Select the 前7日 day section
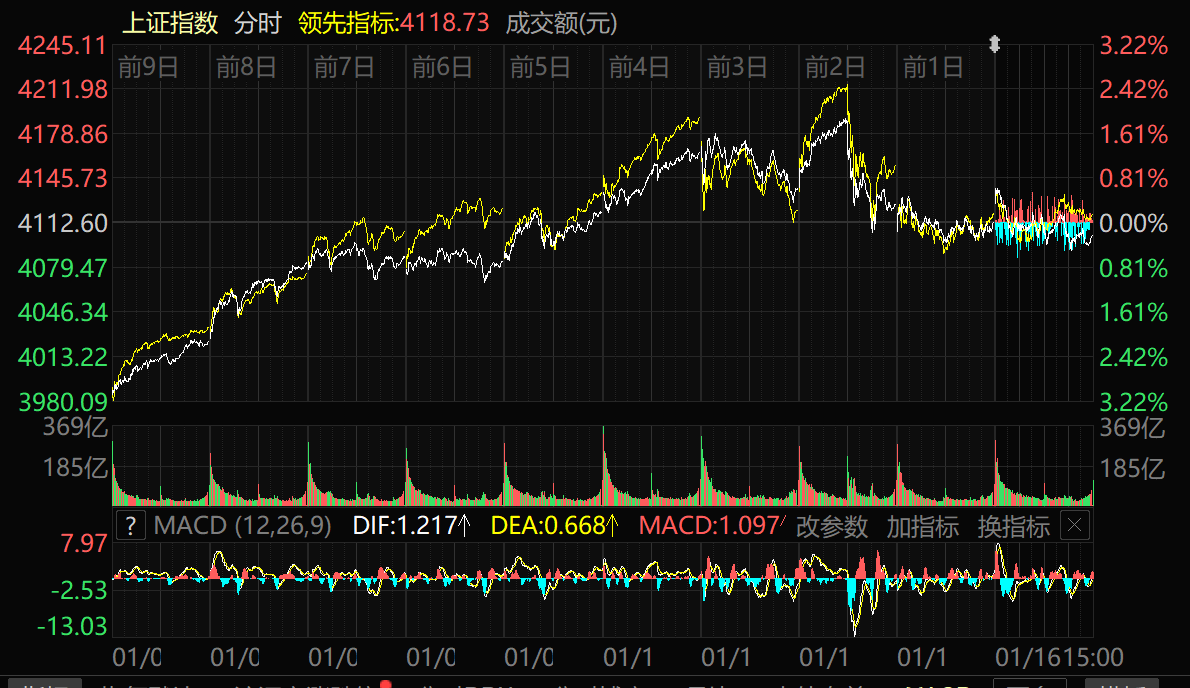 point(344,68)
